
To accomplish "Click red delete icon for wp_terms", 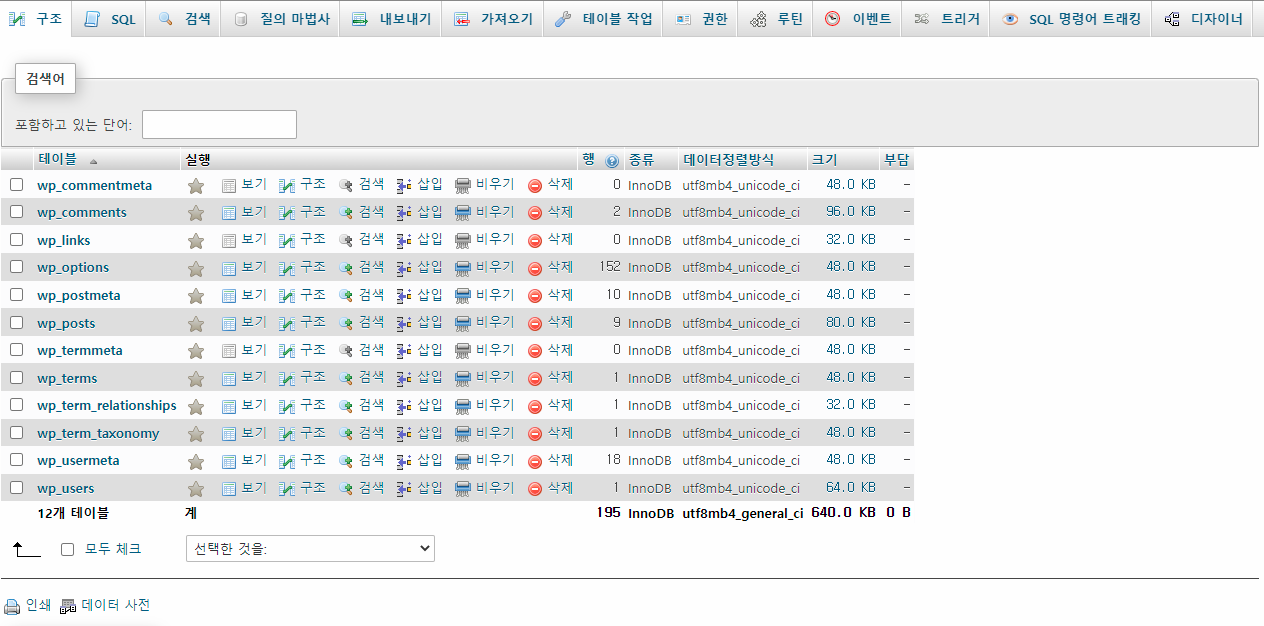I will point(535,379).
